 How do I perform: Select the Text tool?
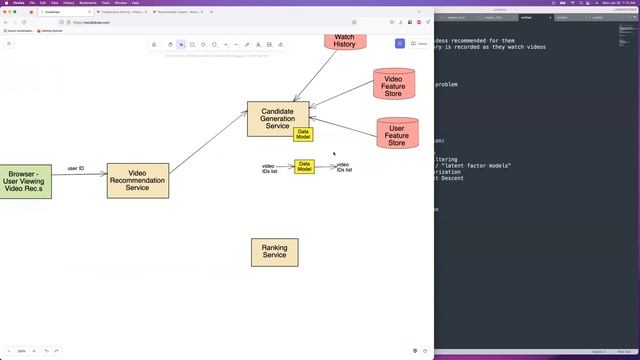pyautogui.click(x=258, y=44)
